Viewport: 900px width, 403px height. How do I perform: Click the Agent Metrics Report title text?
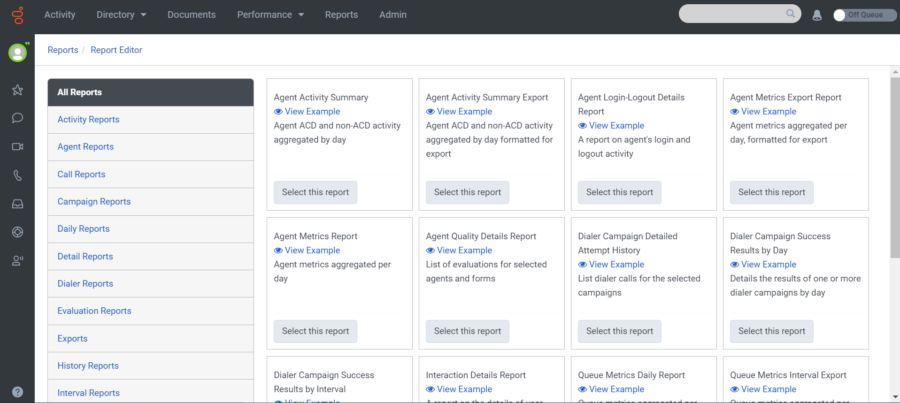click(x=315, y=237)
